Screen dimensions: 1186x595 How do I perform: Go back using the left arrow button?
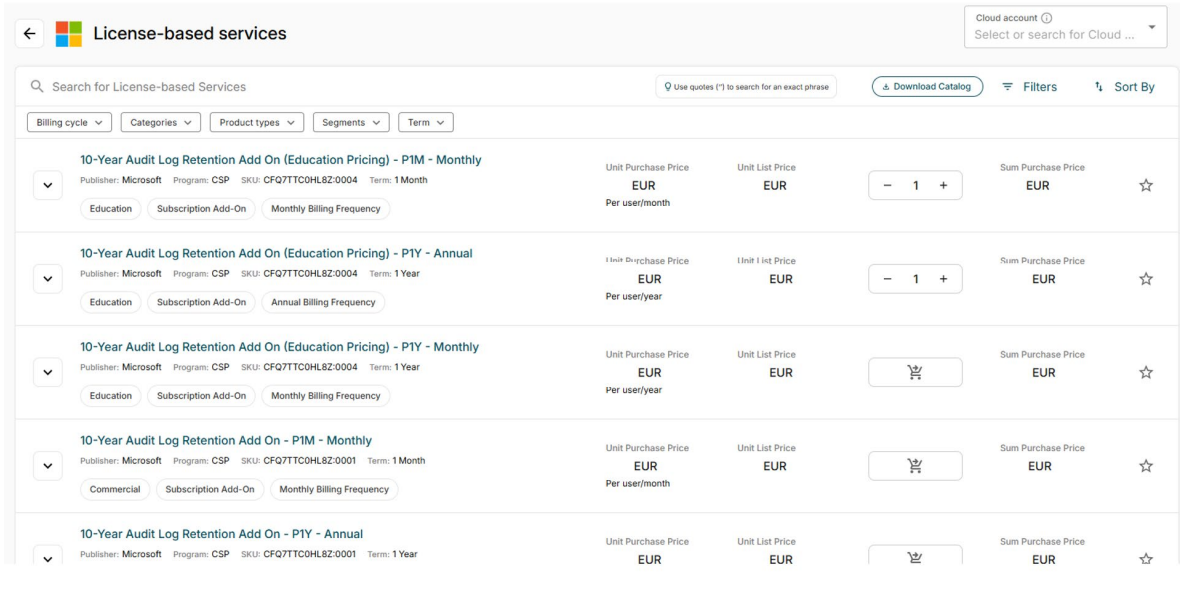pyautogui.click(x=29, y=33)
